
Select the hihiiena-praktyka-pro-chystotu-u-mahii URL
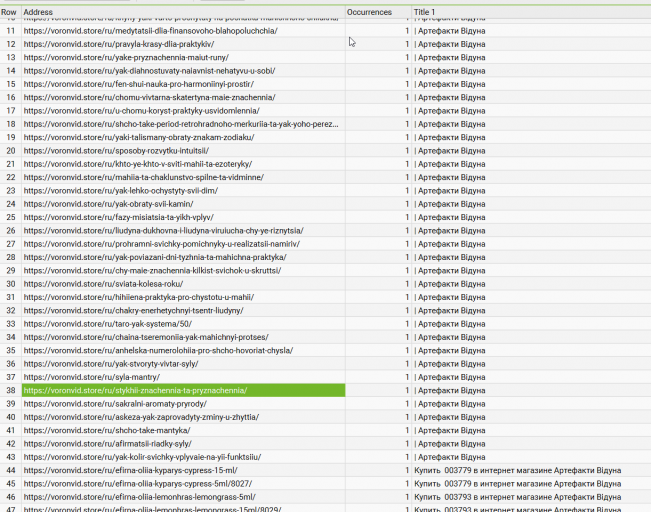click(139, 297)
